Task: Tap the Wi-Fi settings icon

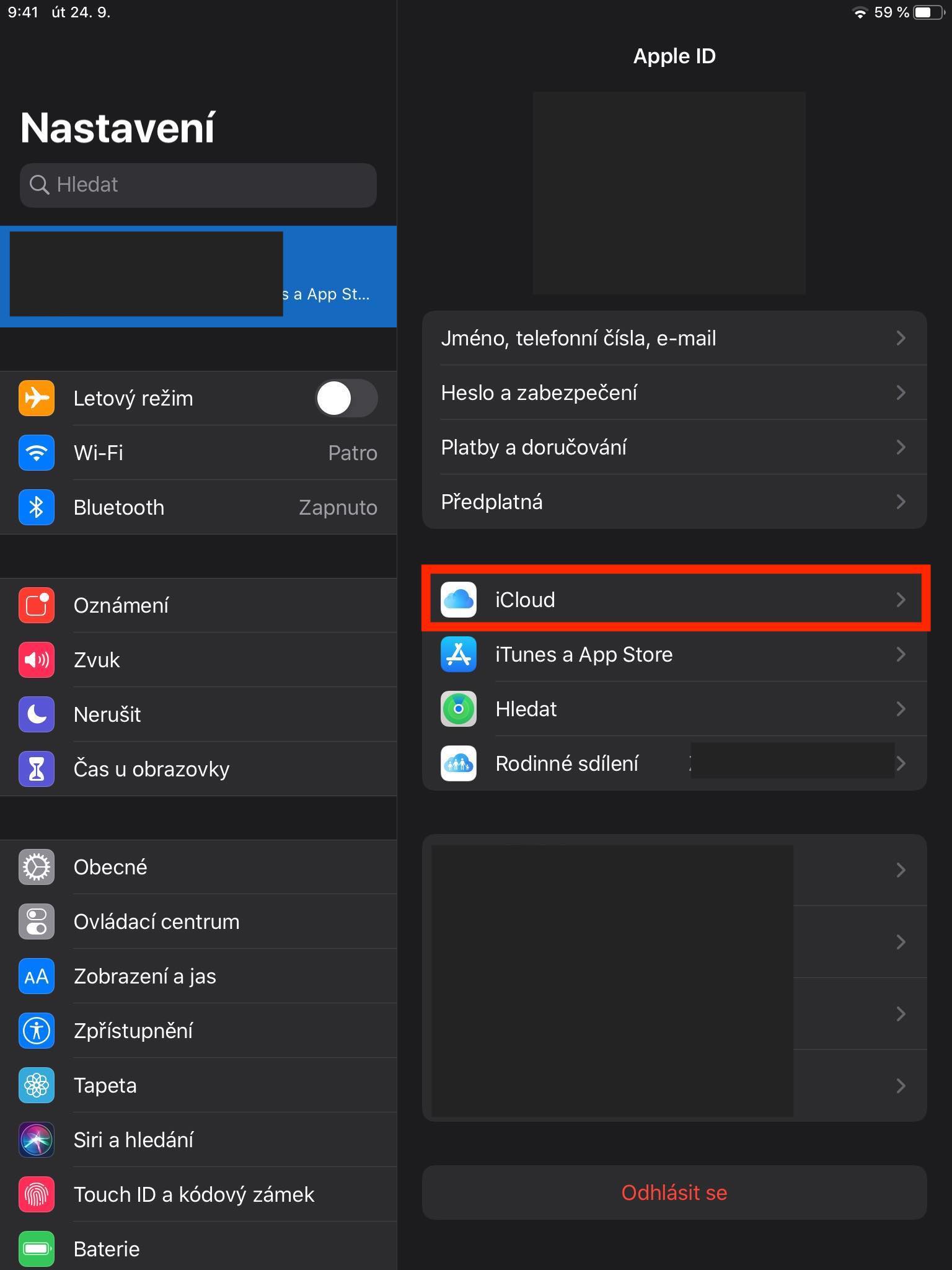Action: click(37, 452)
